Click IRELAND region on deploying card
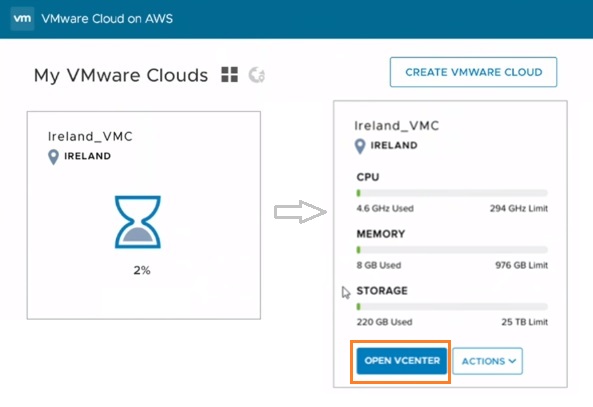The image size is (593, 407). pyautogui.click(x=87, y=156)
